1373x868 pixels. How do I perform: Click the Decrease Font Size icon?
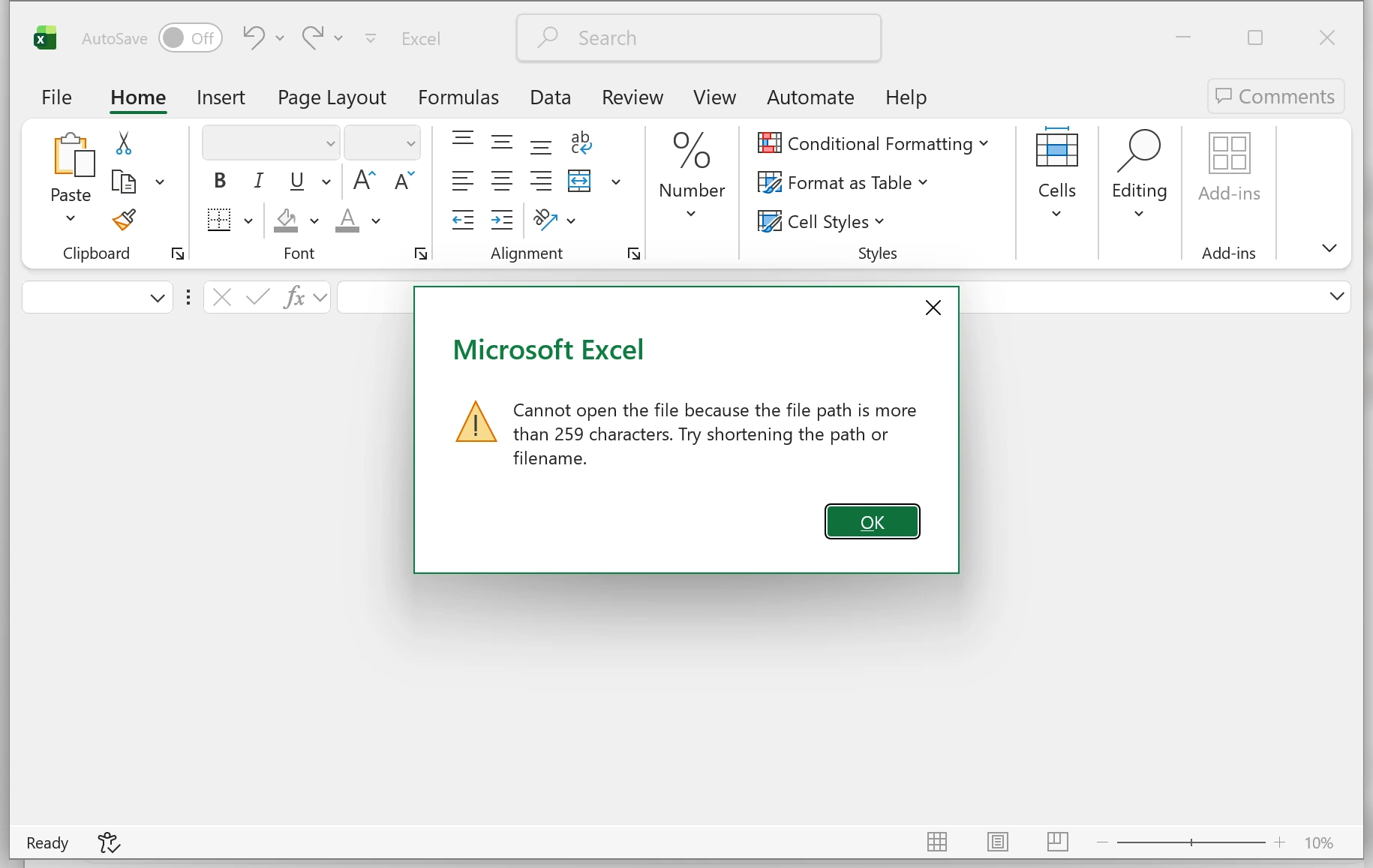coord(404,180)
